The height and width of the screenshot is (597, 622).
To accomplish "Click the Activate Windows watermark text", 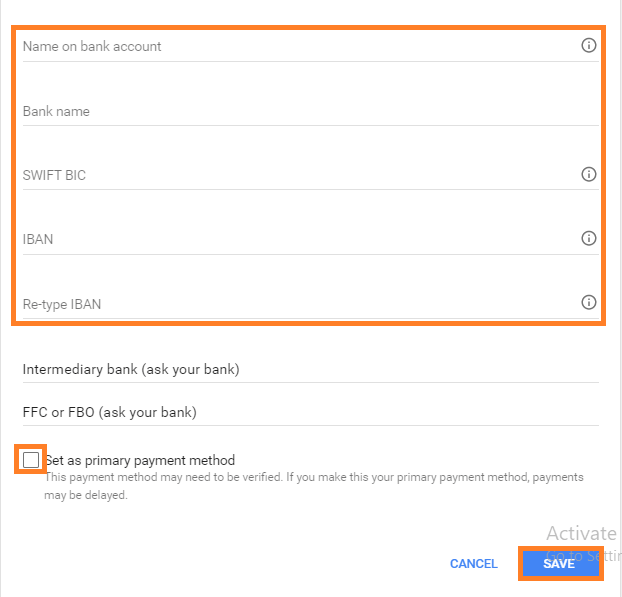I will (581, 533).
